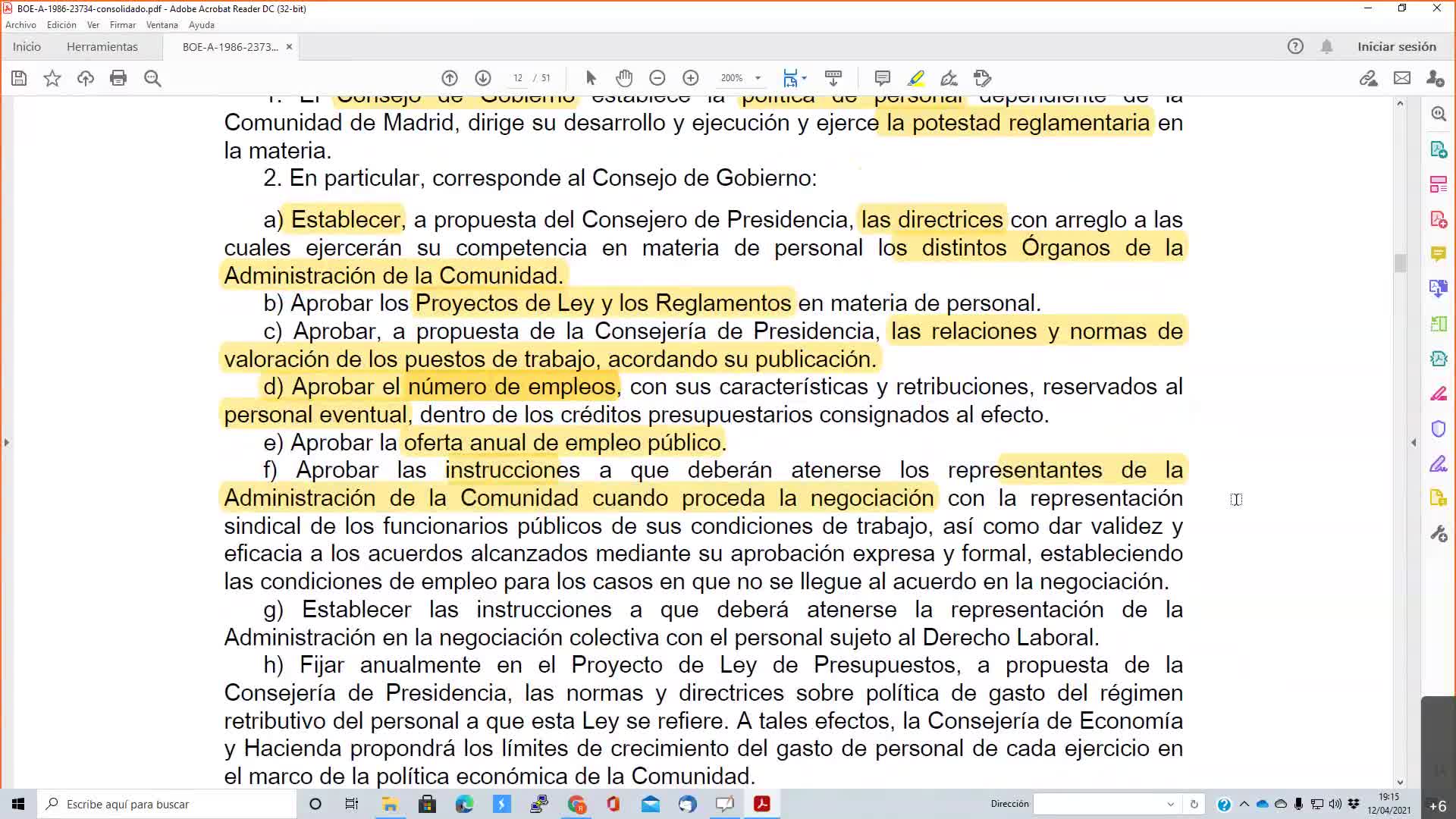Click the Adobe Acrobat taskbar icon

(762, 804)
